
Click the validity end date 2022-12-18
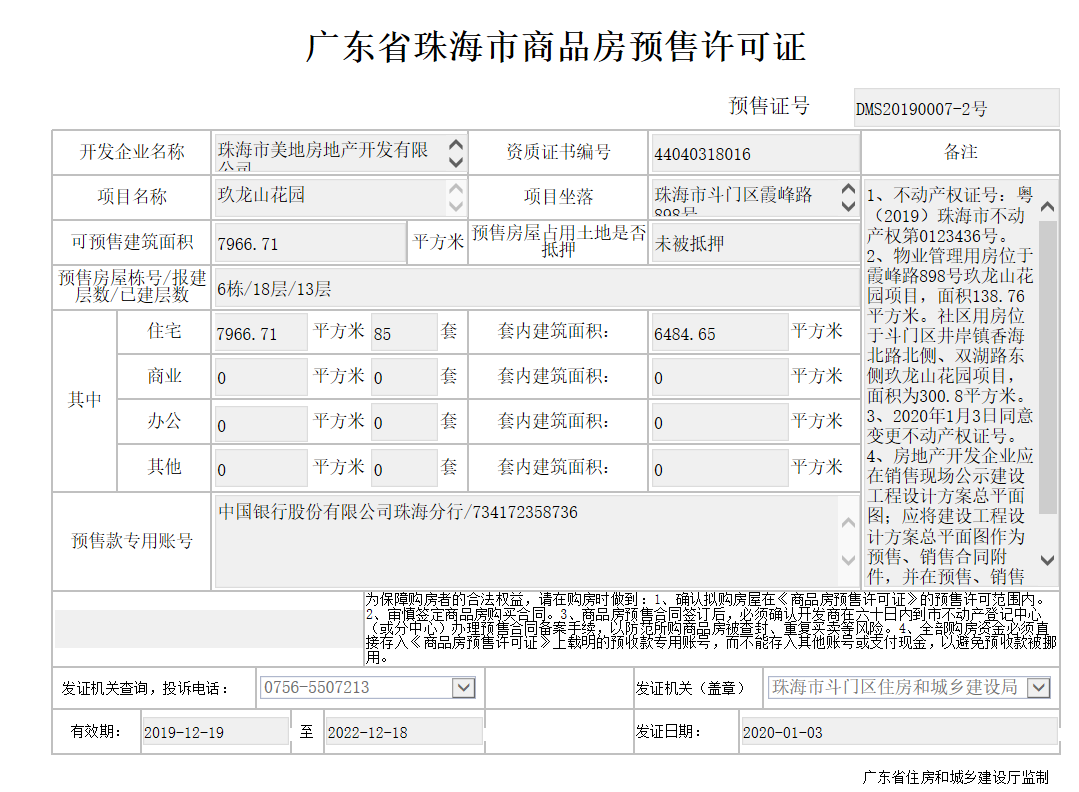(402, 732)
